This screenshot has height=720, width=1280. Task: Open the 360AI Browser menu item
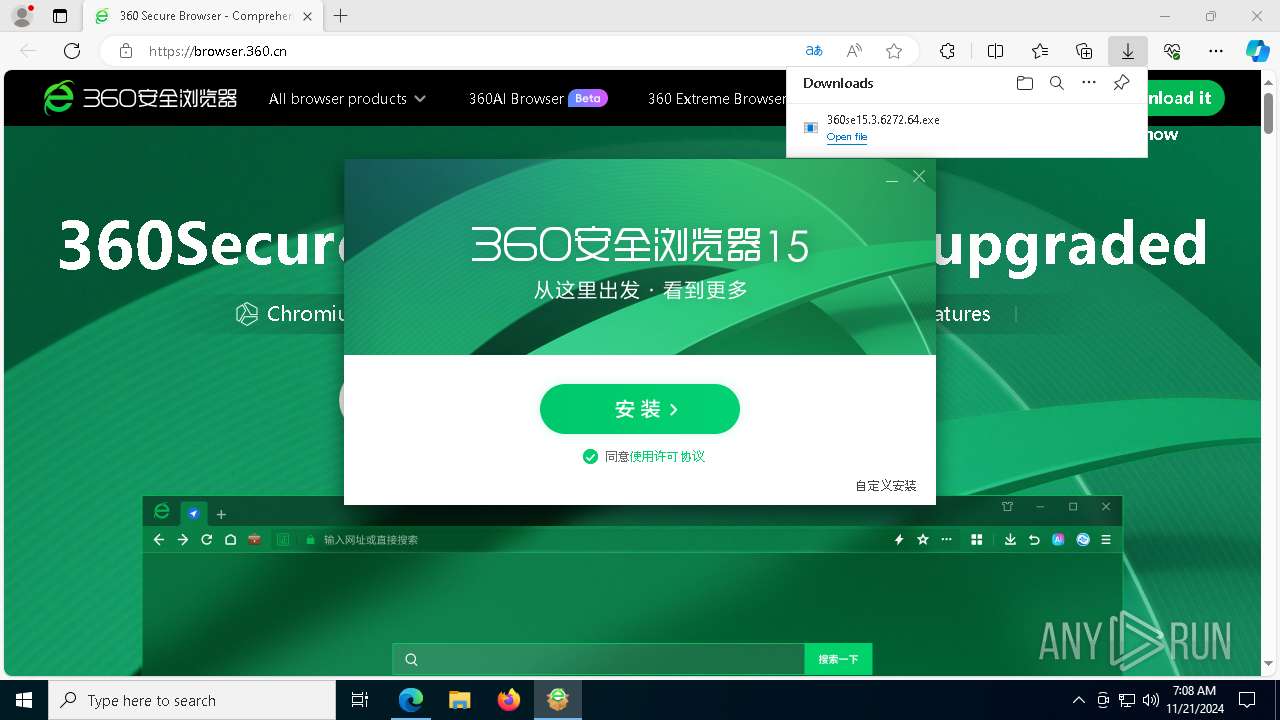click(538, 98)
